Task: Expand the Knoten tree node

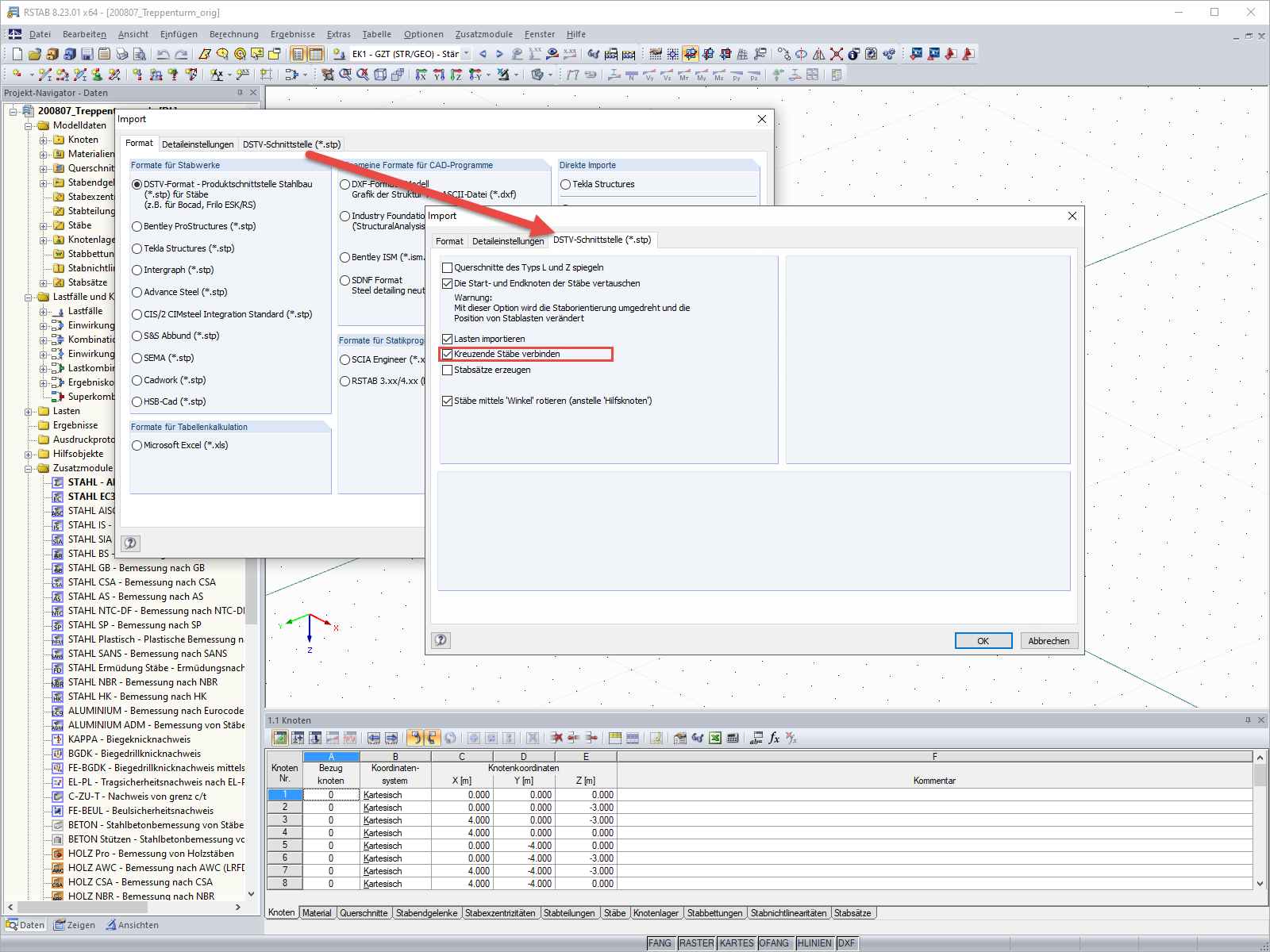Action: (x=44, y=140)
